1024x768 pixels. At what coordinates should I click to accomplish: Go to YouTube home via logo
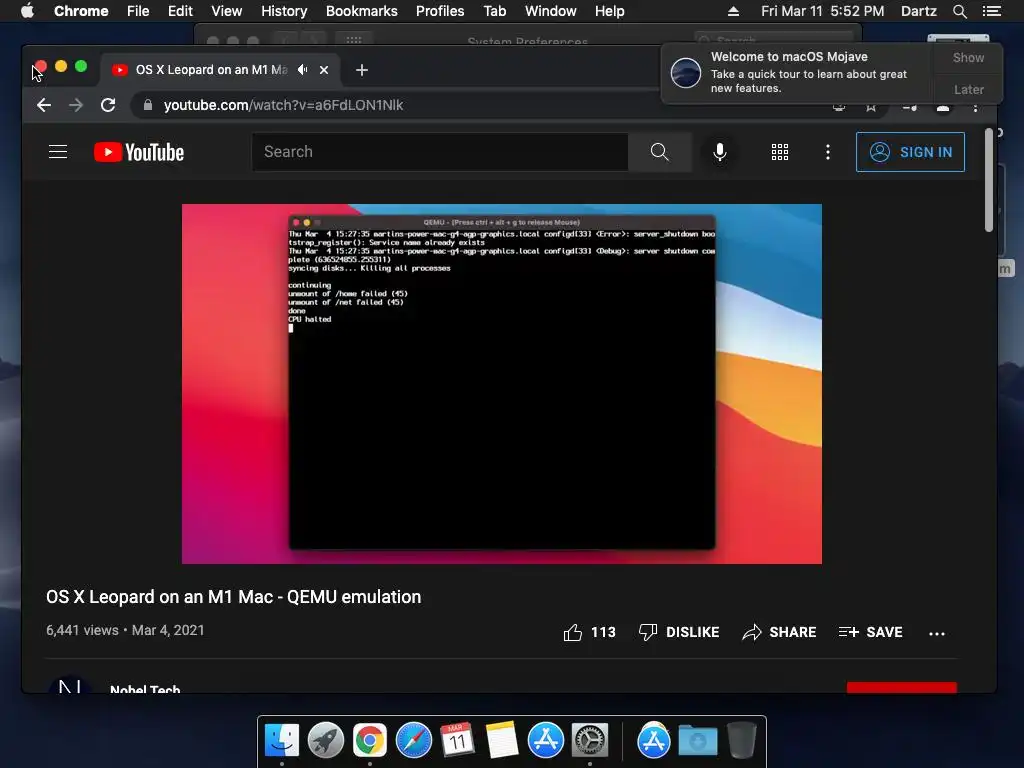(x=139, y=152)
